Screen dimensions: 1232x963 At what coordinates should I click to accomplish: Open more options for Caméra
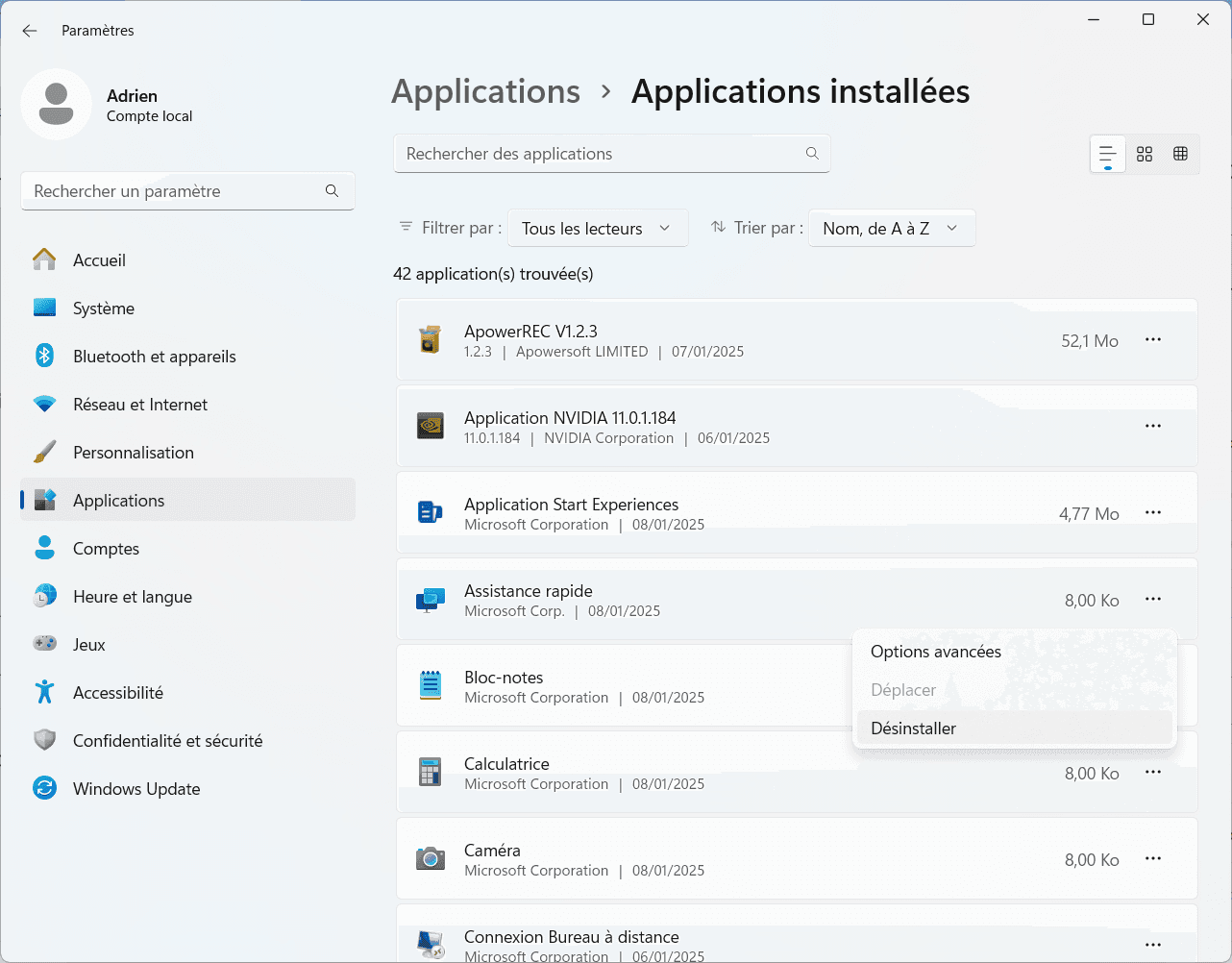point(1153,858)
